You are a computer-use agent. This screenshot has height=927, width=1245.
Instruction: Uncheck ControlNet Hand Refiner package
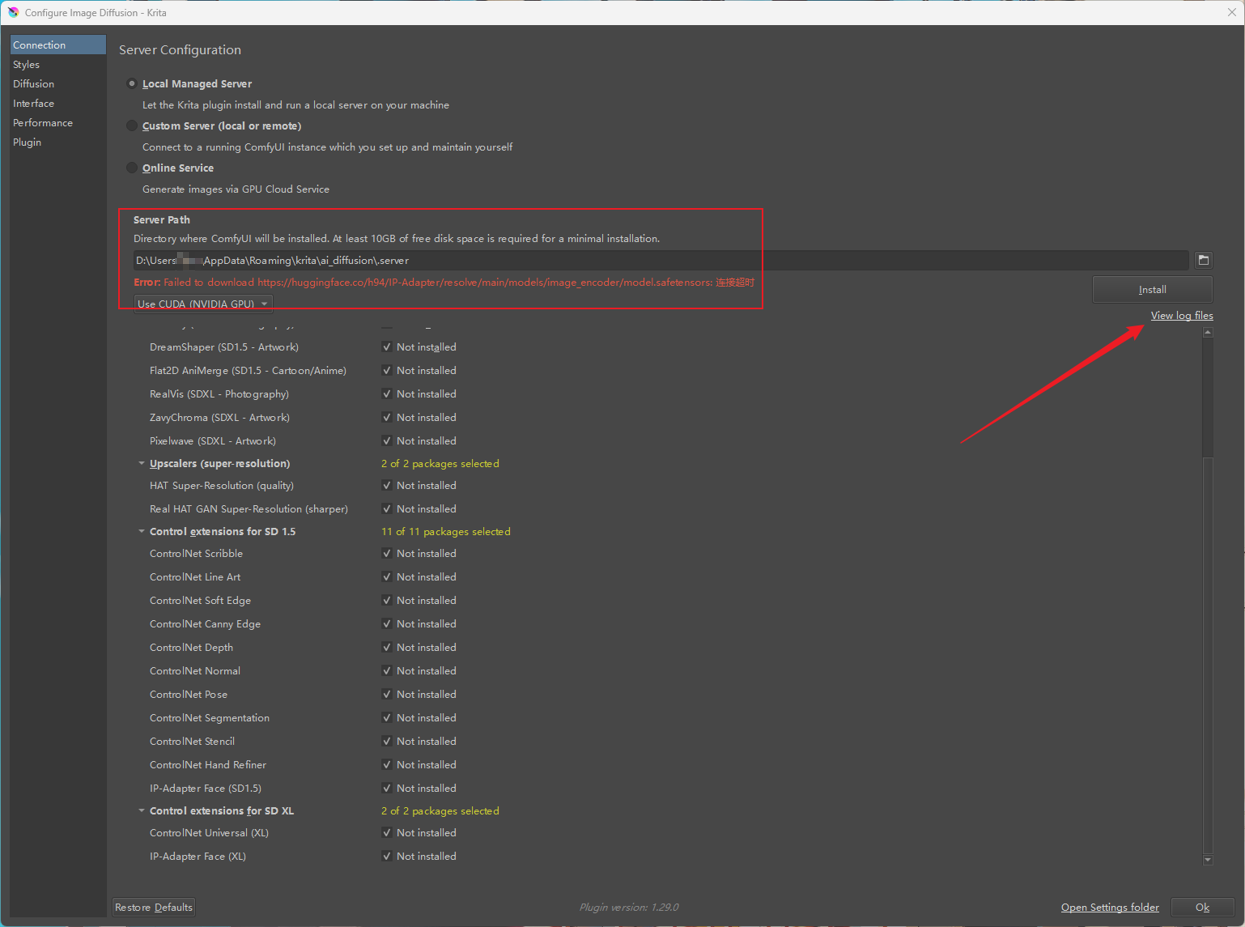386,765
